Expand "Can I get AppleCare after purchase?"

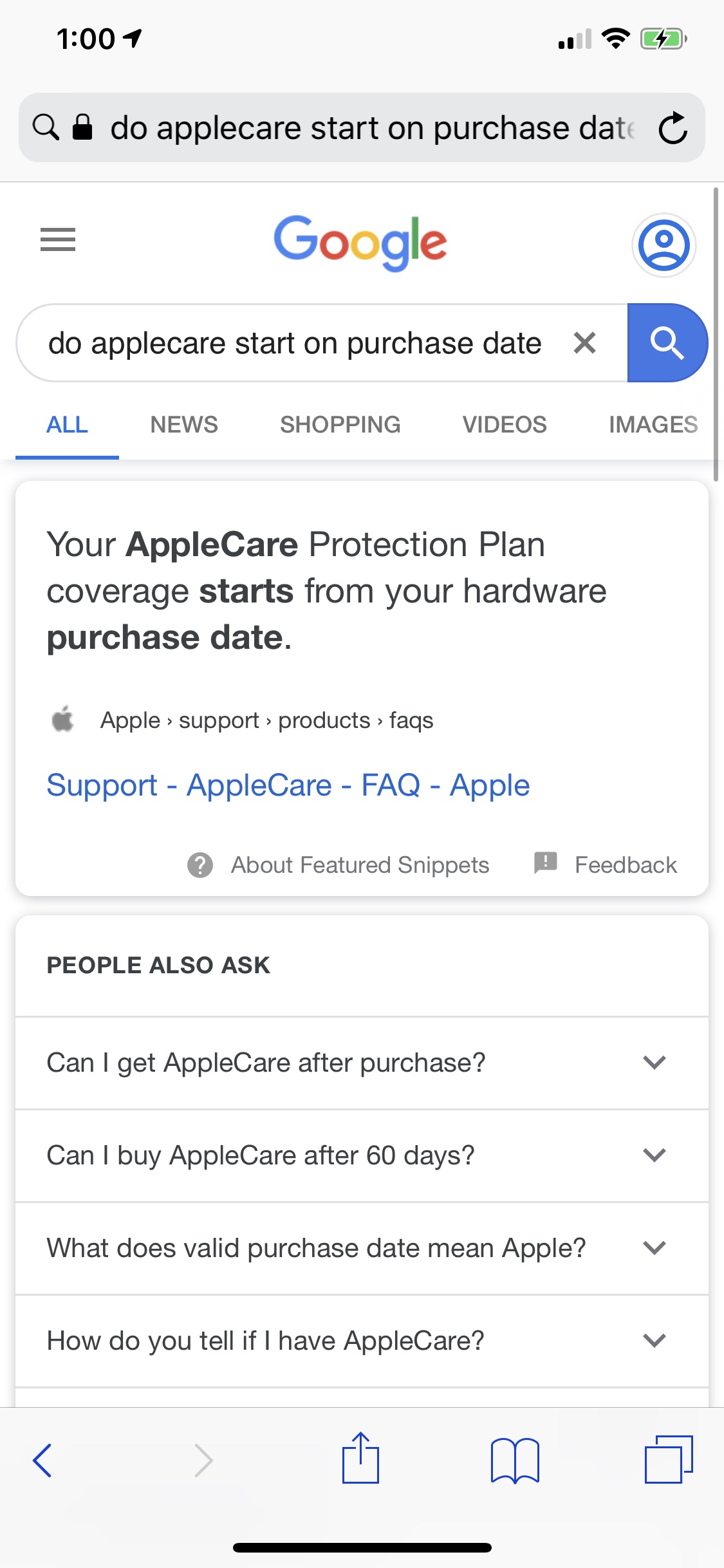[654, 1063]
